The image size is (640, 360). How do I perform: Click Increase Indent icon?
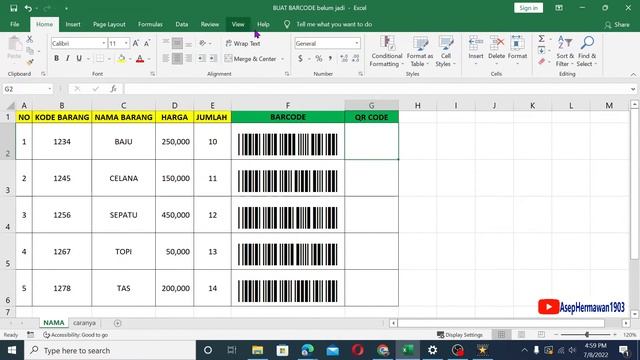pos(213,59)
